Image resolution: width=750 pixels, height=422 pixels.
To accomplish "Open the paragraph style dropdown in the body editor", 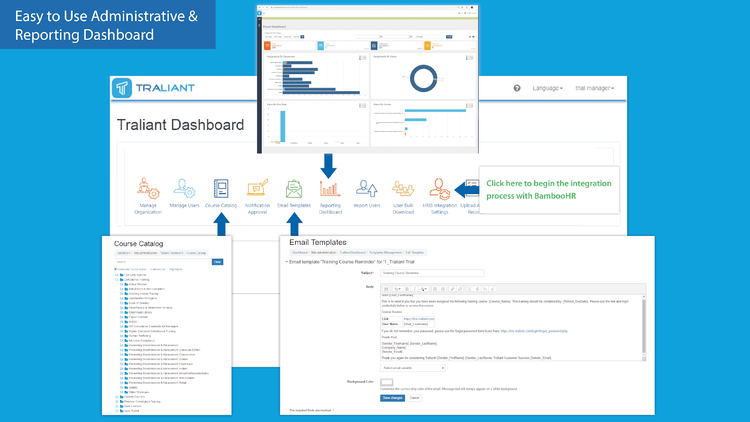I will click(x=397, y=289).
